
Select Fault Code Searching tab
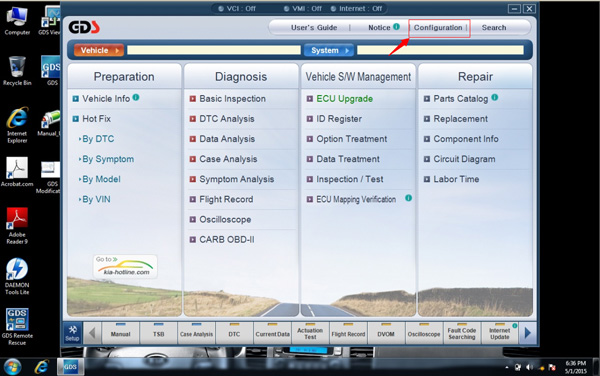click(x=462, y=334)
